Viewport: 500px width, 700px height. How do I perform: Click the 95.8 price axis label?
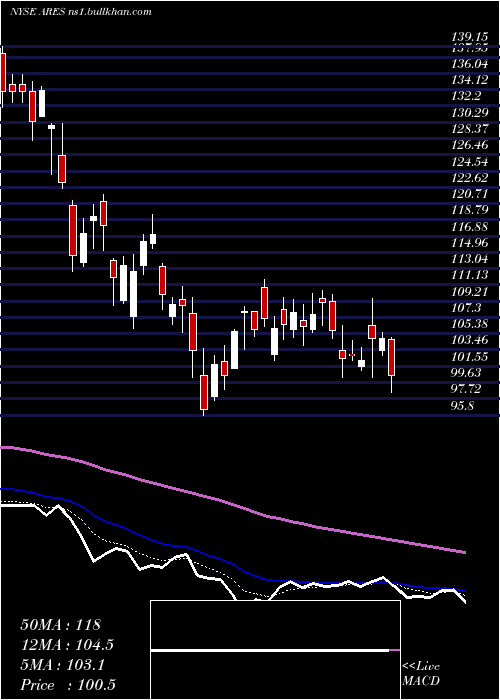point(463,406)
